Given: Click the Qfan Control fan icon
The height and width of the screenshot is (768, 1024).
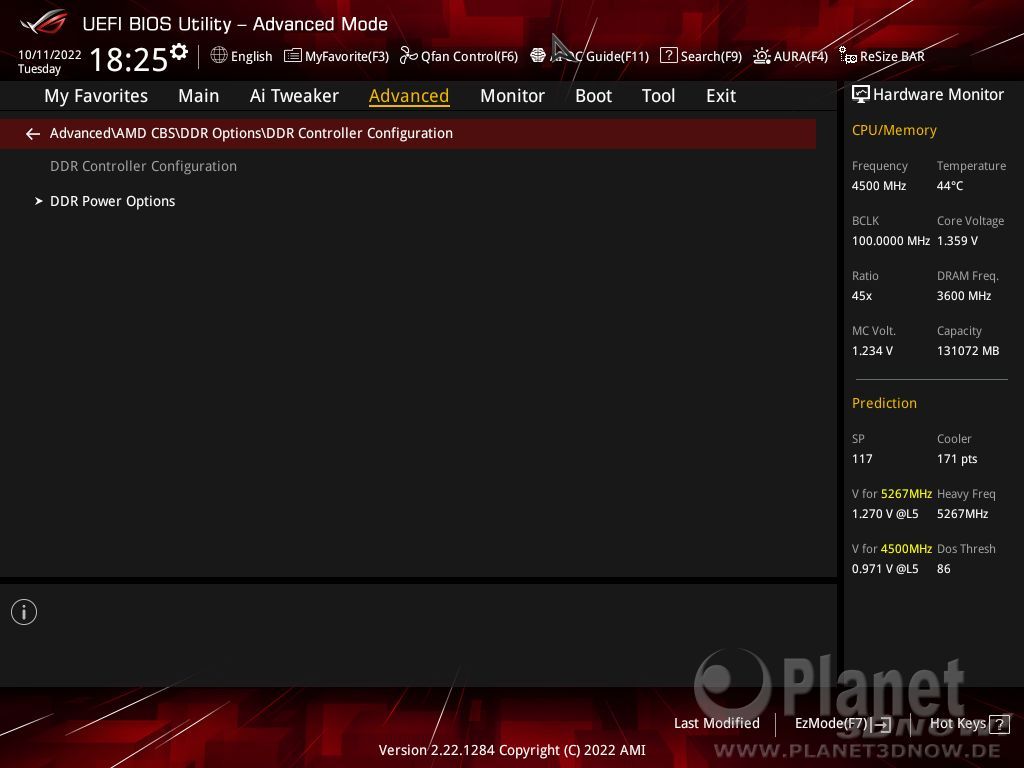Looking at the screenshot, I should [x=409, y=56].
